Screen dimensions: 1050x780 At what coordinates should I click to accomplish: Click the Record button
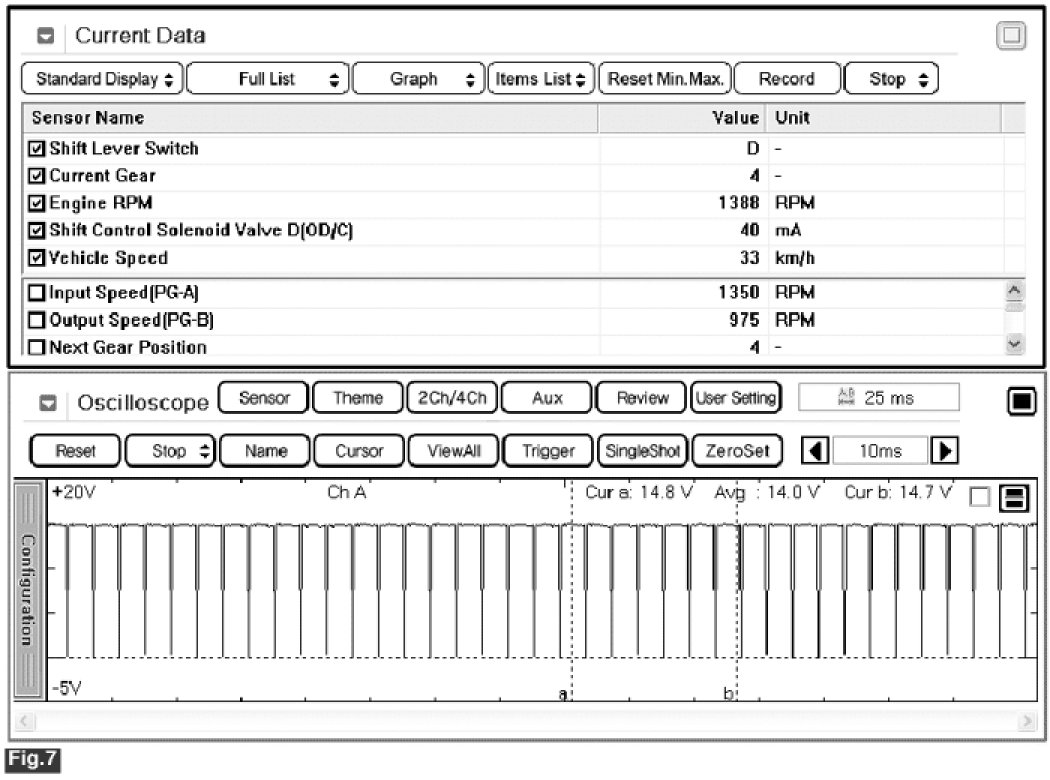pos(787,79)
